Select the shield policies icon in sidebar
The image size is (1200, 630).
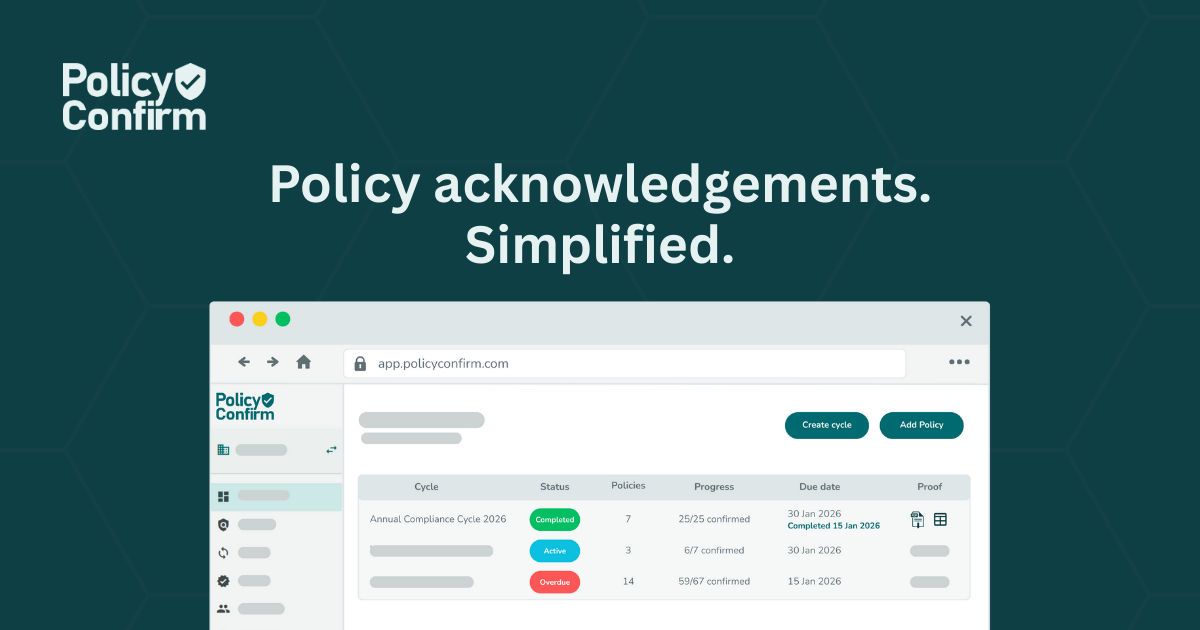coord(223,523)
